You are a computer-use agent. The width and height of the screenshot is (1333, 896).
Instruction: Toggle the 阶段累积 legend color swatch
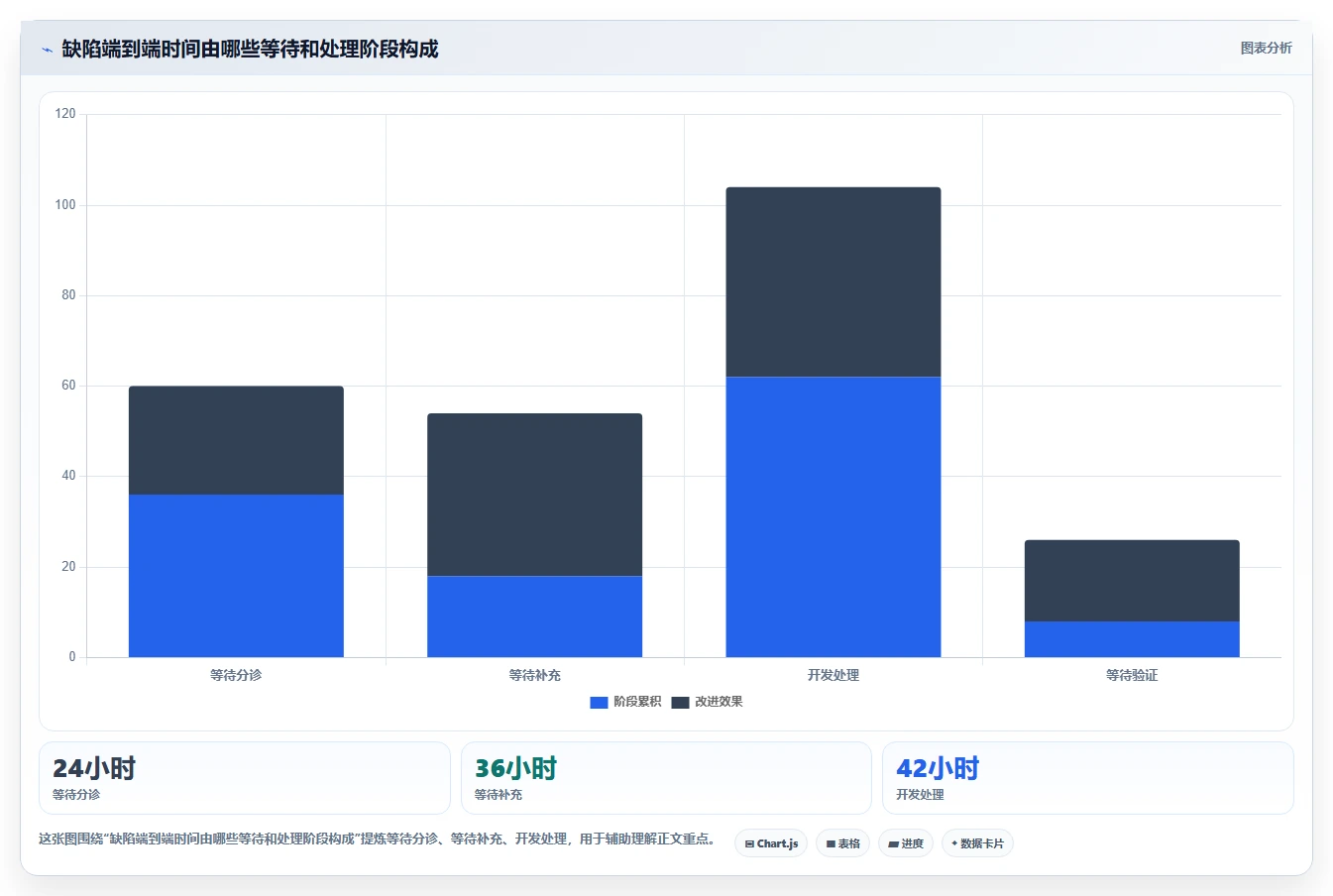[x=599, y=702]
